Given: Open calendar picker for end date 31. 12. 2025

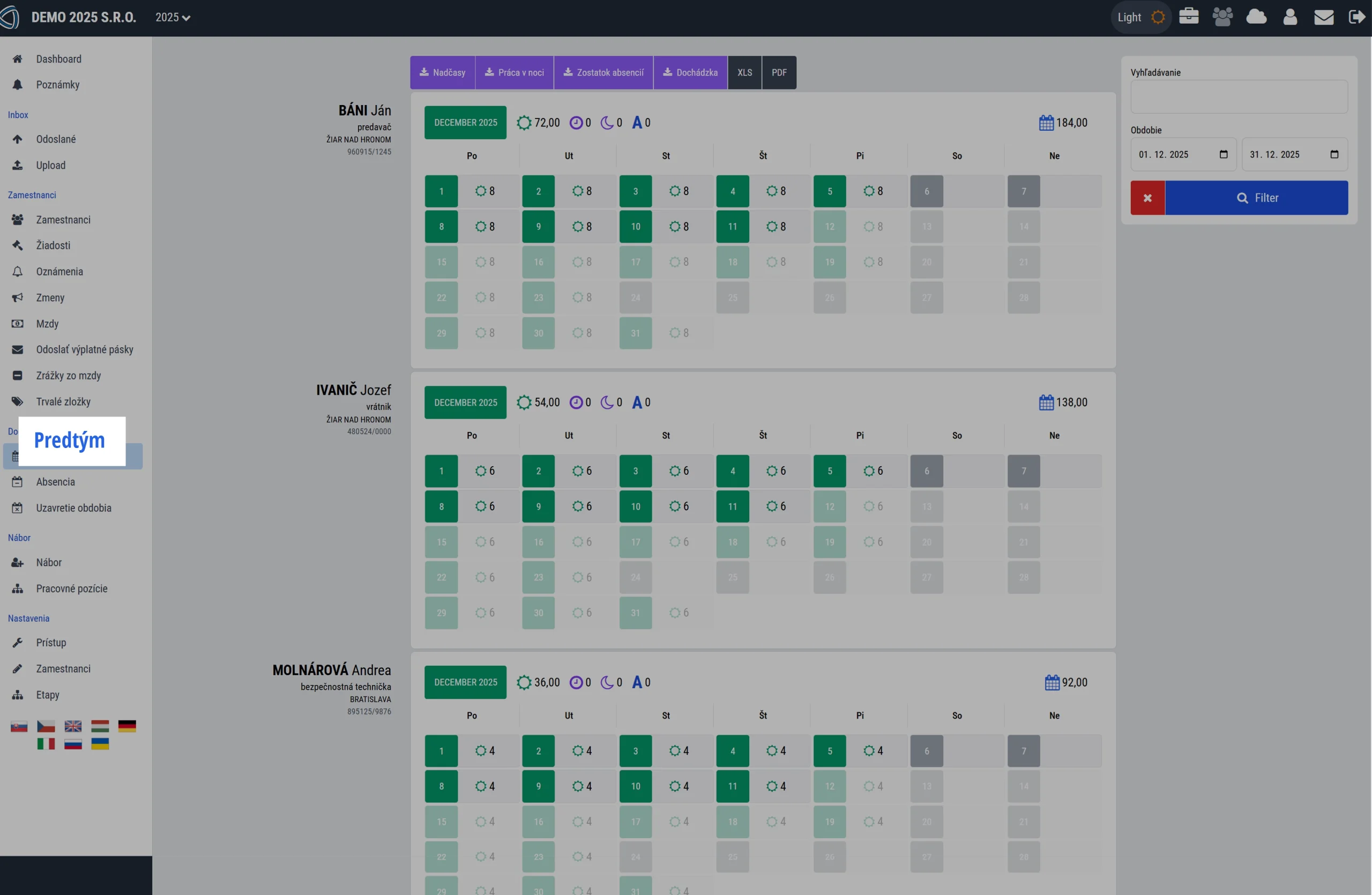Looking at the screenshot, I should (x=1334, y=154).
